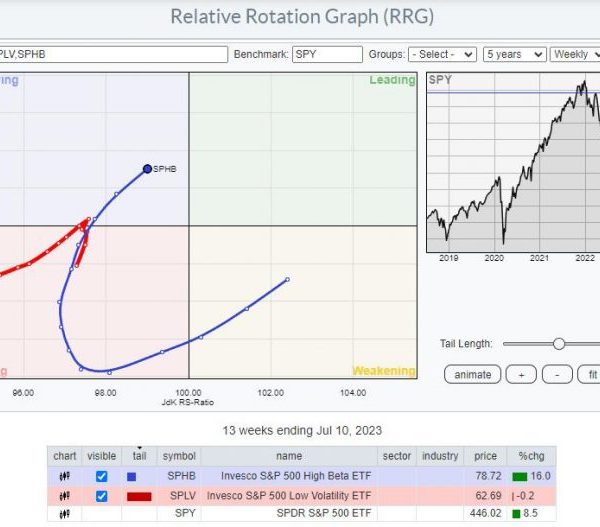Click the symbols input field with SPHB
The image size is (600, 527).
tap(113, 54)
